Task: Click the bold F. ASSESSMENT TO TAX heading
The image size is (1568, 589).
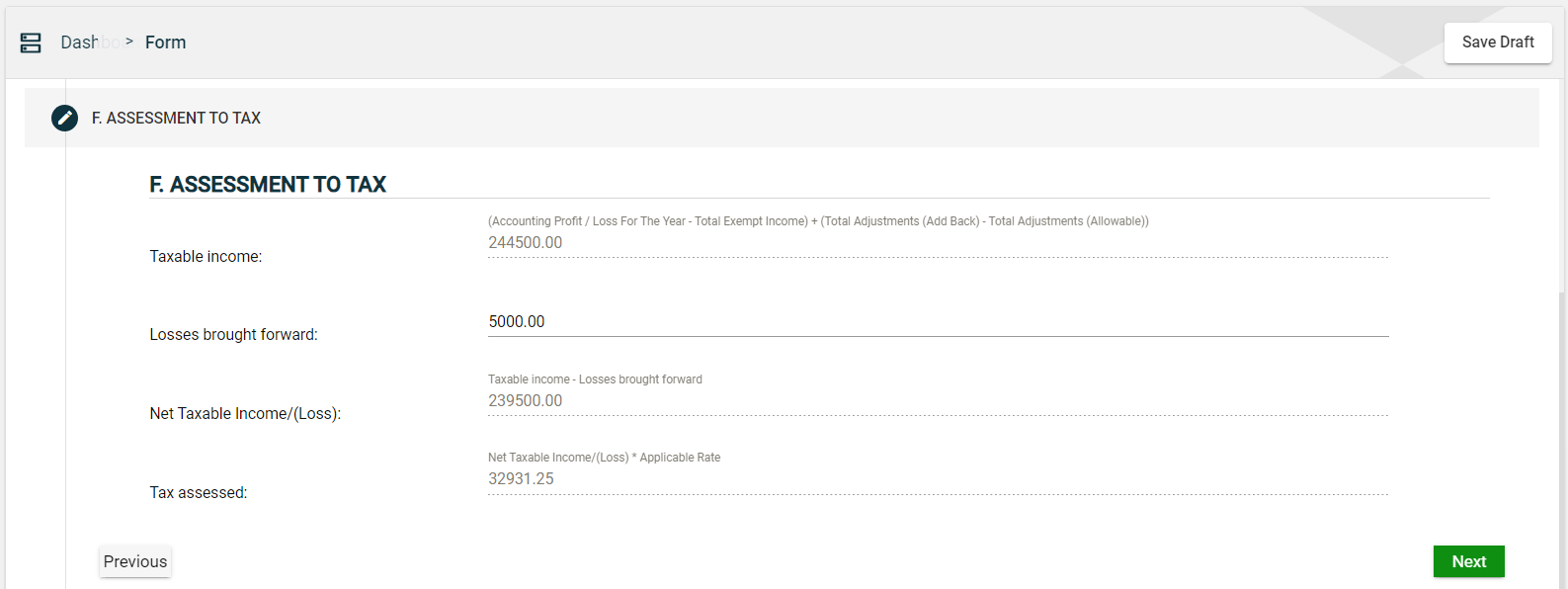Action: coord(268,185)
